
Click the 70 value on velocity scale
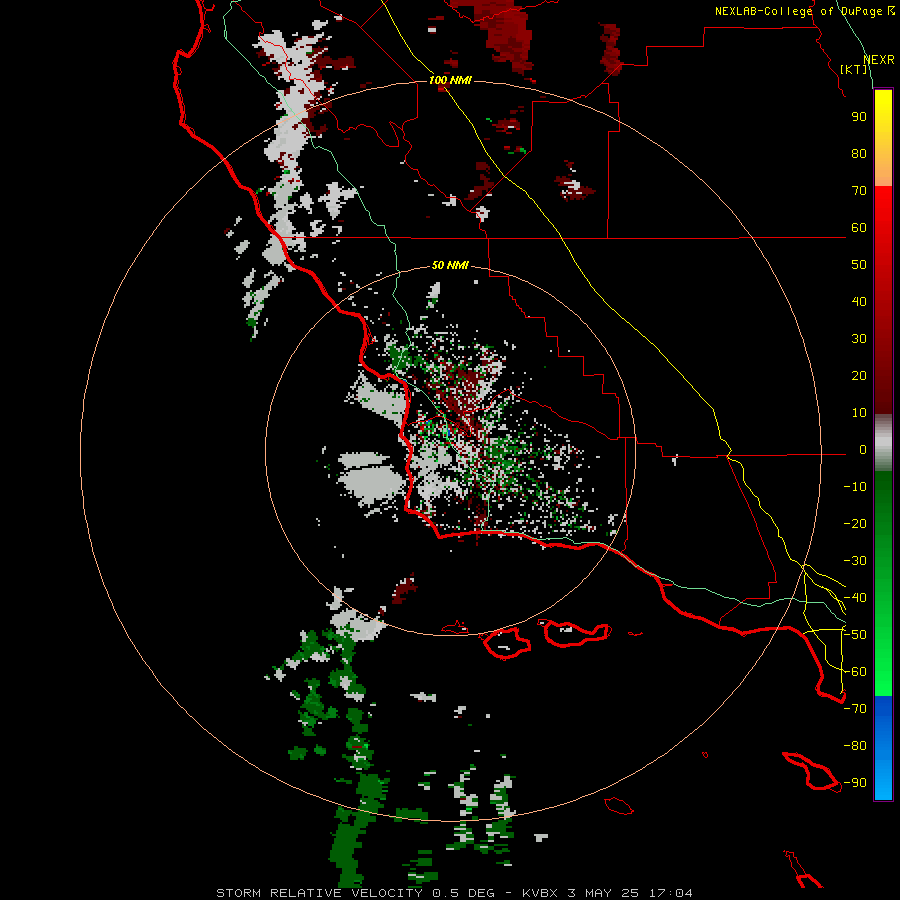859,191
